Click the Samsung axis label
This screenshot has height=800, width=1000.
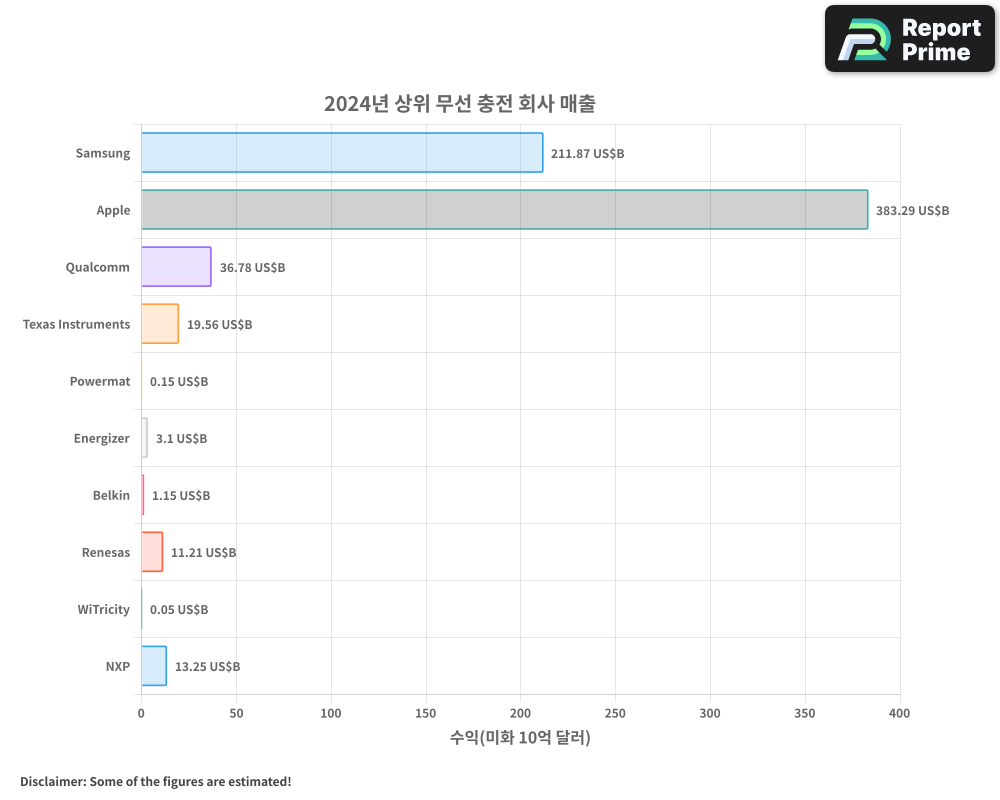tap(103, 153)
